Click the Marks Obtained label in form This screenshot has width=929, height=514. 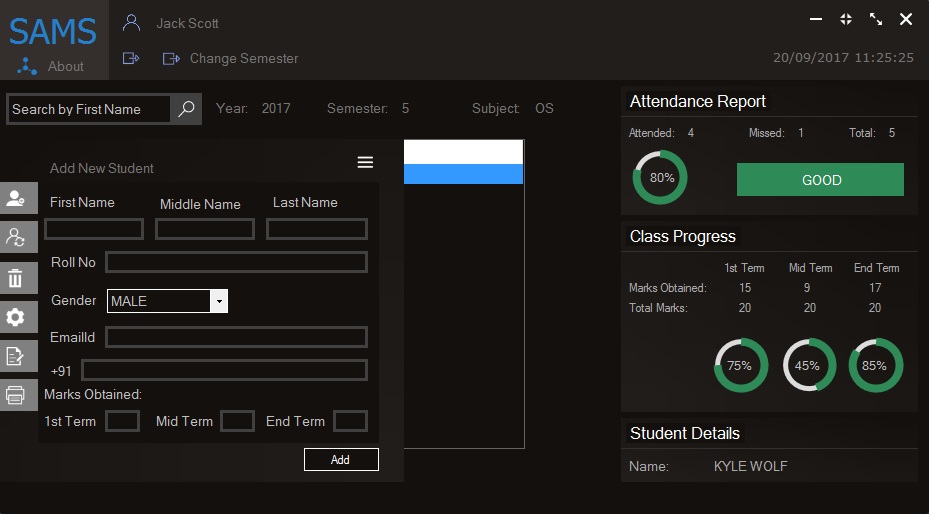93,394
